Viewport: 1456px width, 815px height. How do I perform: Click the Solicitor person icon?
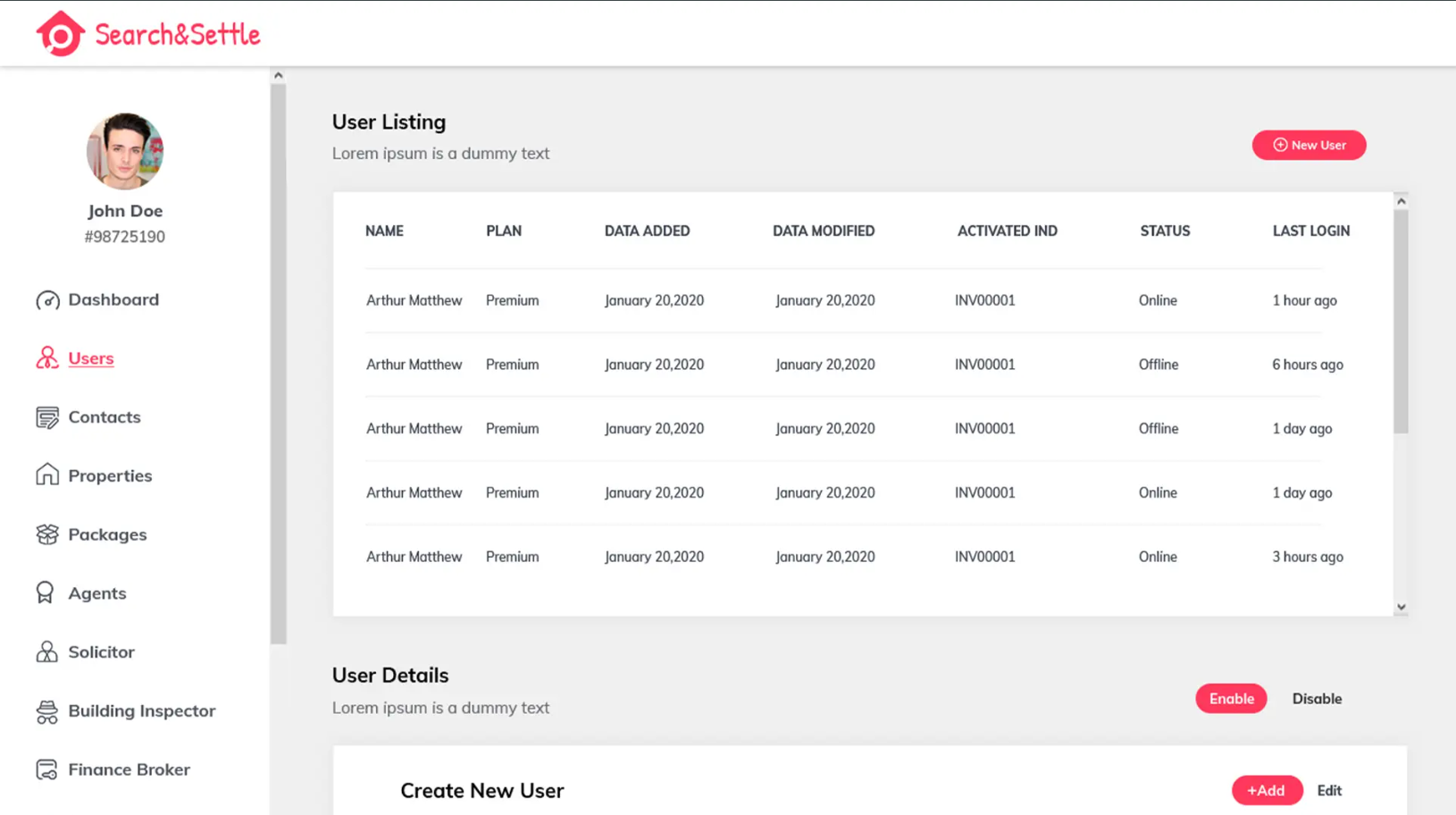tap(47, 651)
